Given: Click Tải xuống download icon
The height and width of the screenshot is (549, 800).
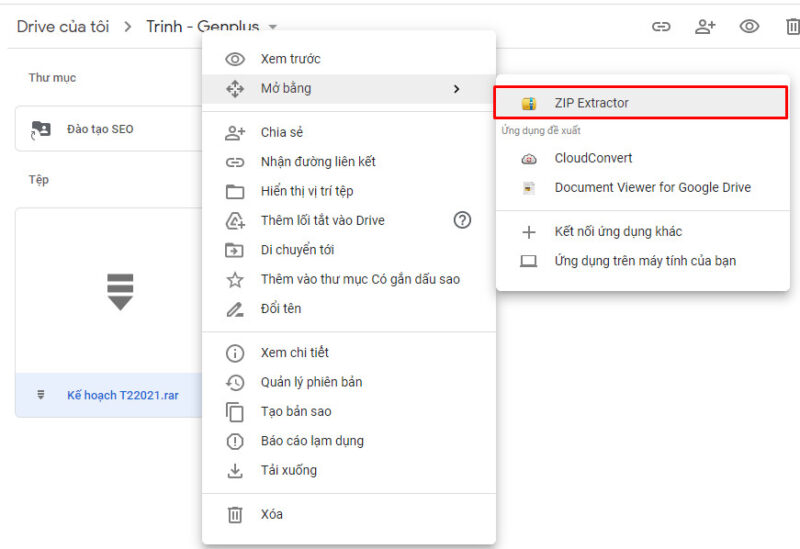Looking at the screenshot, I should point(235,470).
